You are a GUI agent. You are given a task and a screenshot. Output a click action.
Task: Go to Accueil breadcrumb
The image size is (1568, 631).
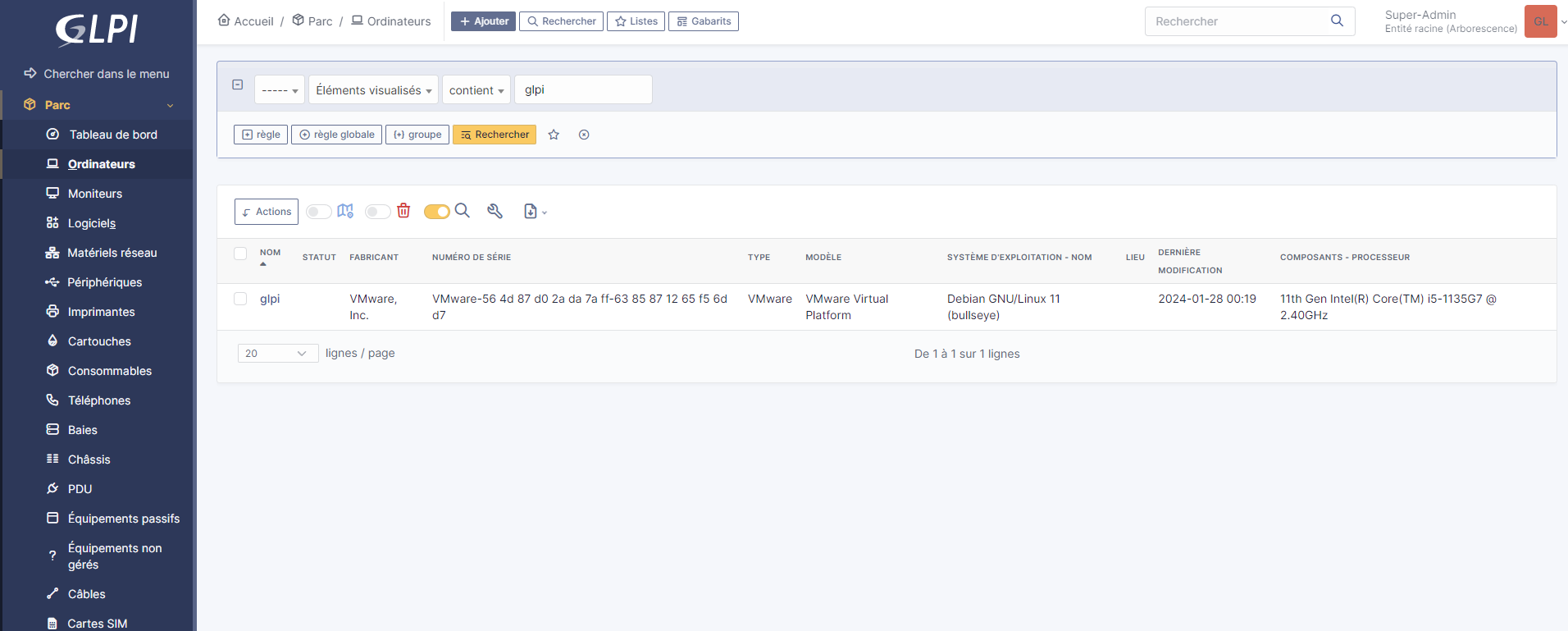246,21
